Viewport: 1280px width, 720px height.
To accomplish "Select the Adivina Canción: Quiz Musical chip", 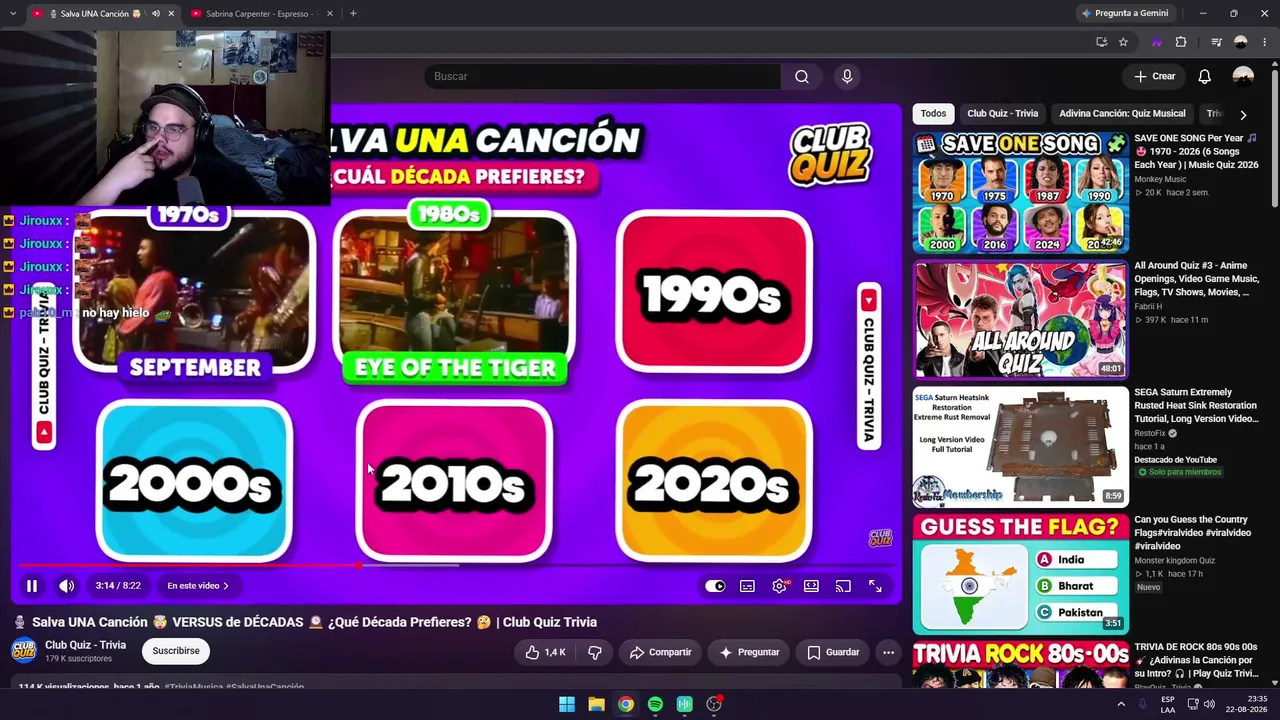I will [1122, 114].
